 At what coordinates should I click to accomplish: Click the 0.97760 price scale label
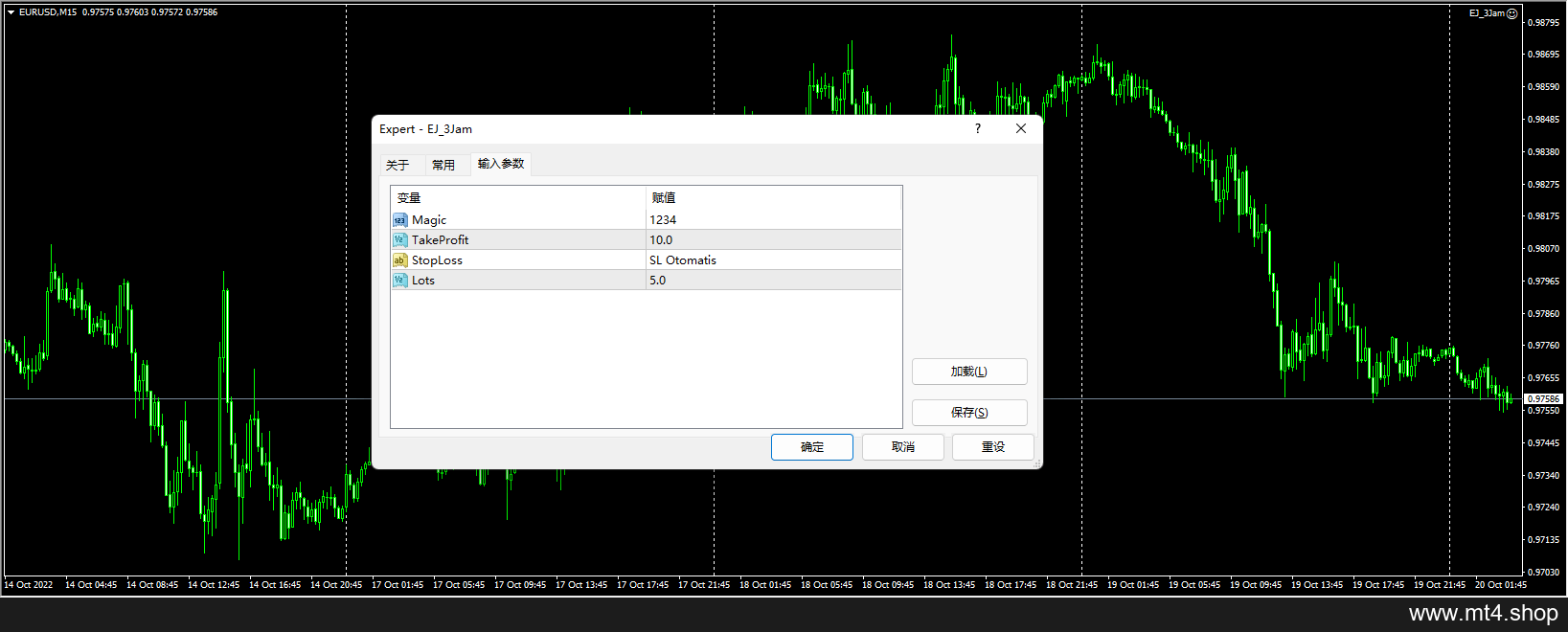coord(1542,346)
